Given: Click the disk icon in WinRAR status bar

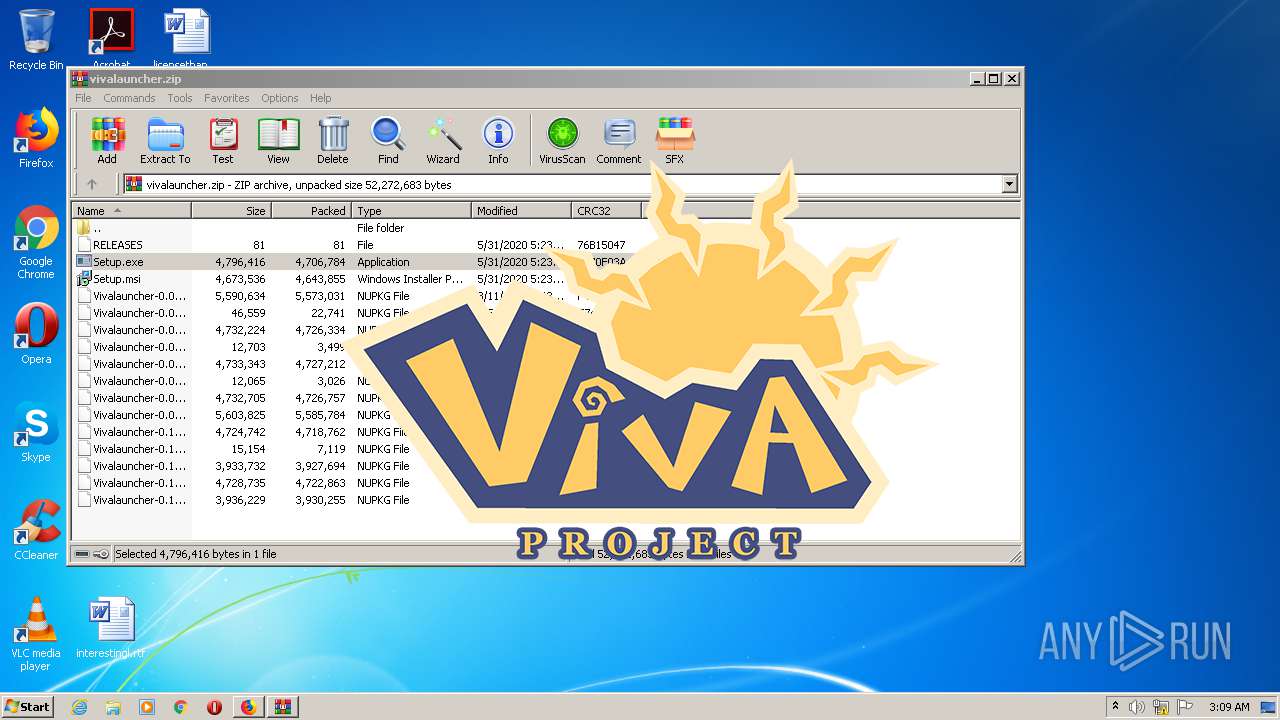Looking at the screenshot, I should click(82, 554).
